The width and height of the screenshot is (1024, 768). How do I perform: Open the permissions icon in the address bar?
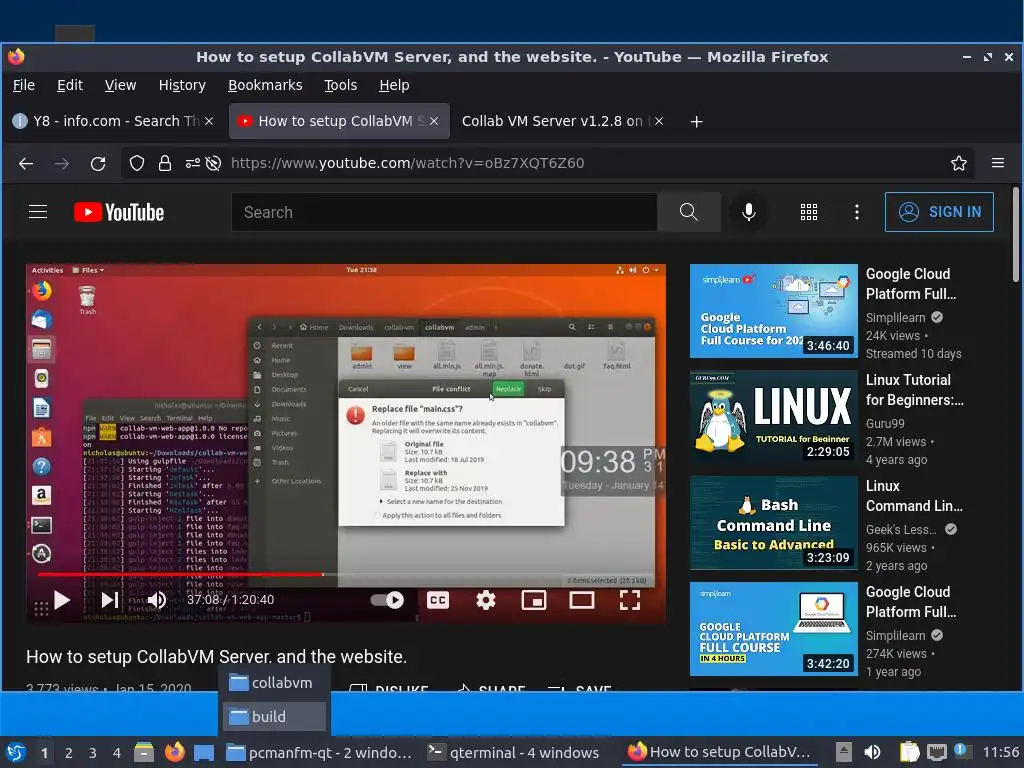pos(193,163)
